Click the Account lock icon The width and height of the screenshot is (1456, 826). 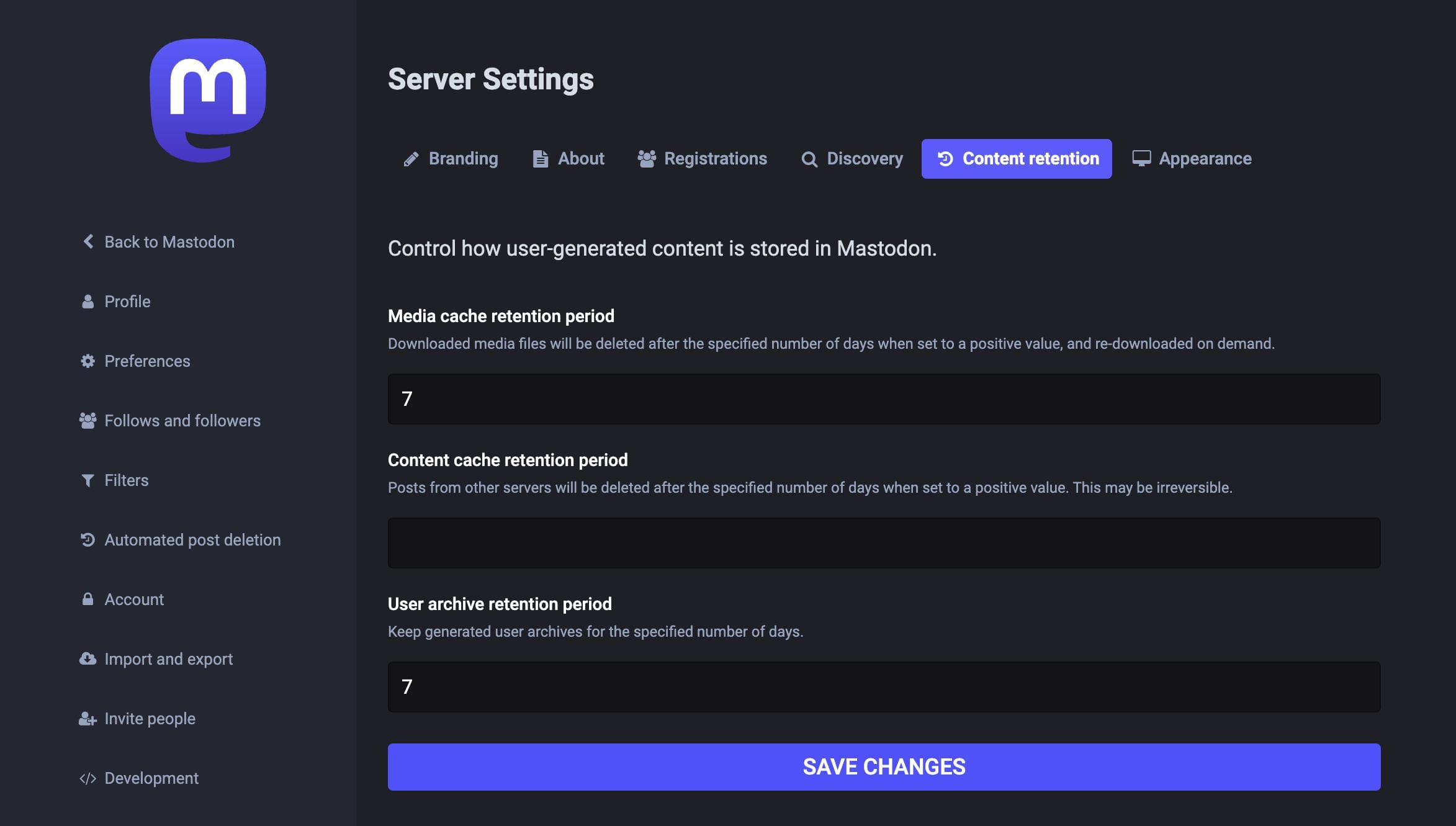tap(88, 599)
